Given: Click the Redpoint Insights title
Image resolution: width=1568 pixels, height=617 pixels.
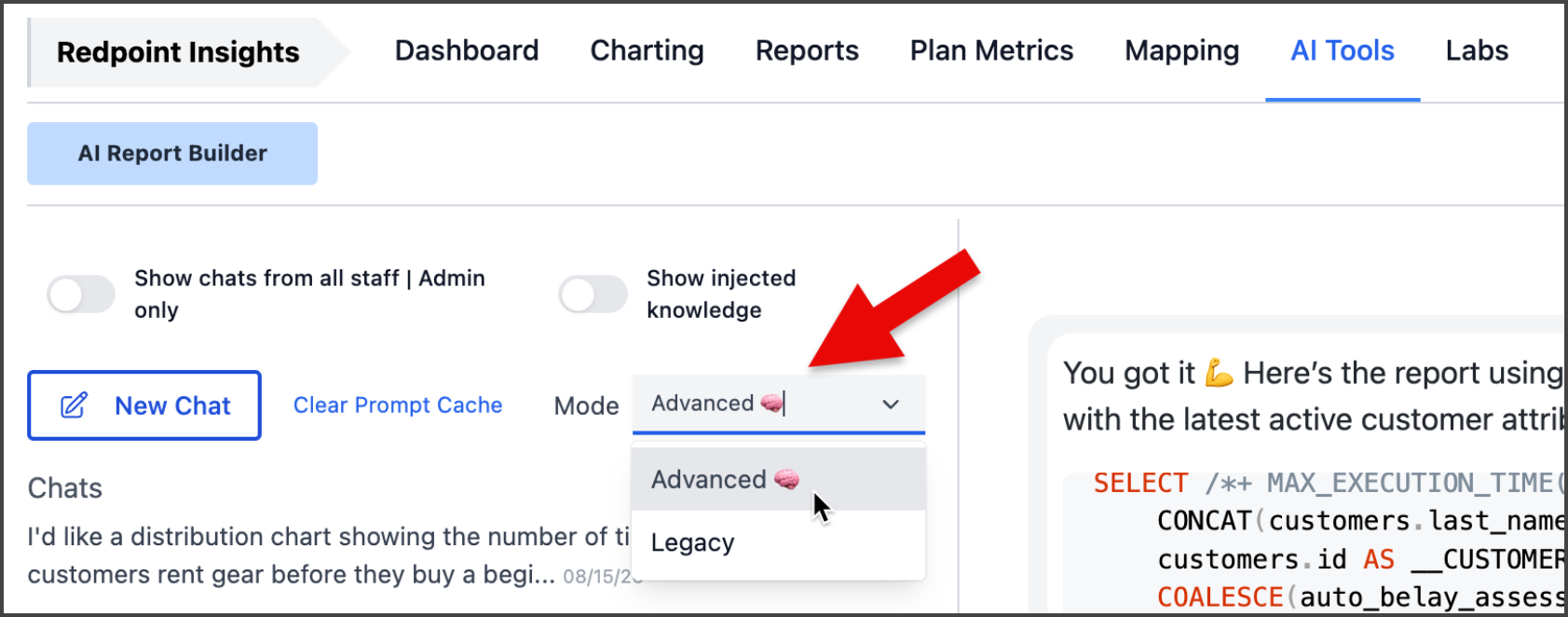Looking at the screenshot, I should tap(178, 52).
